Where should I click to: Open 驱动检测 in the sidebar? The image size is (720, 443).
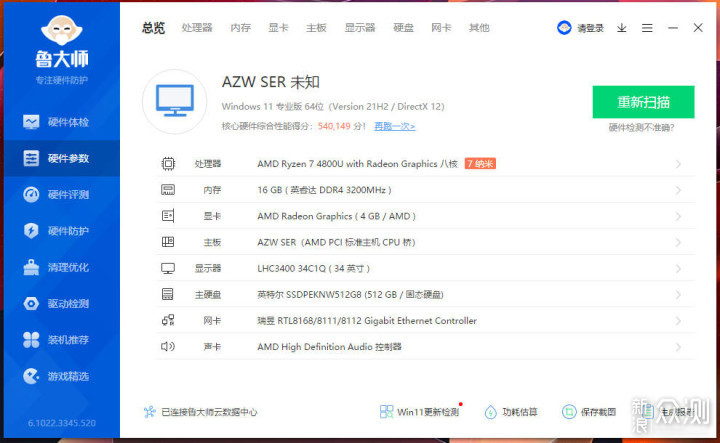[x=62, y=303]
